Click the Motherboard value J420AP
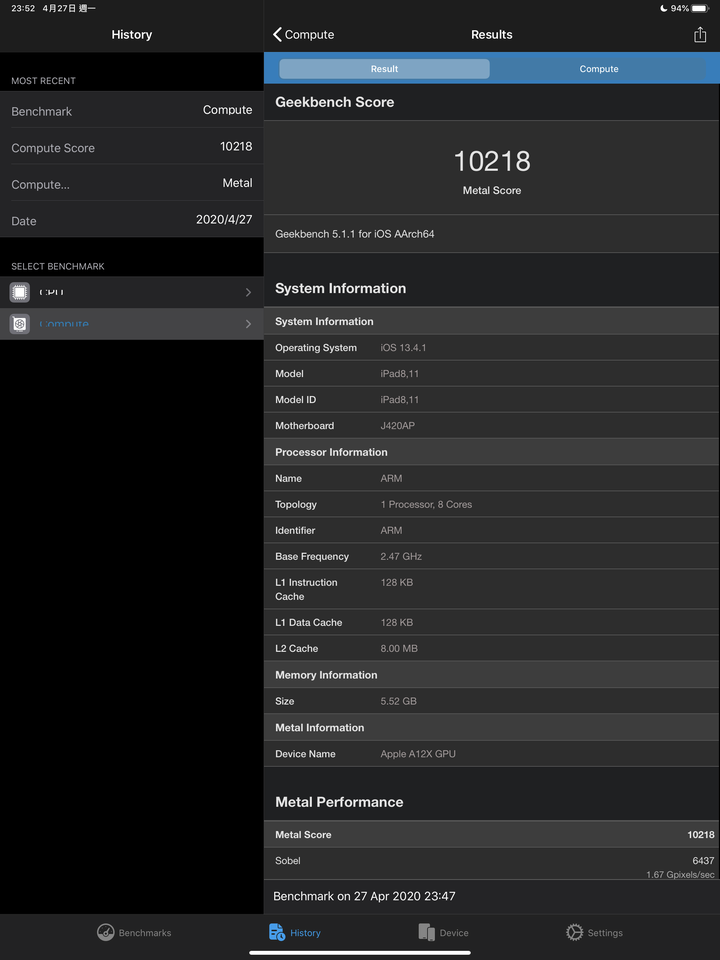 (397, 426)
